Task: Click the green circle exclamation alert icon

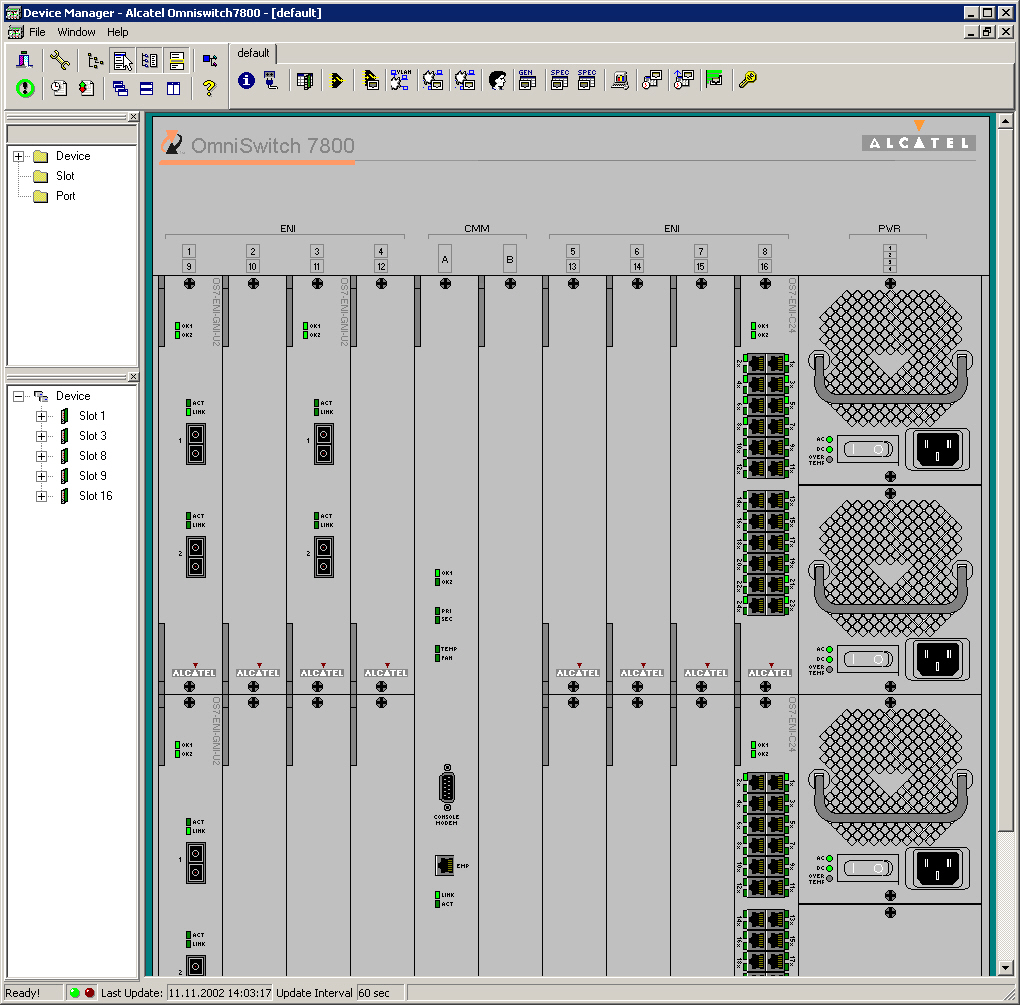Action: pyautogui.click(x=25, y=88)
